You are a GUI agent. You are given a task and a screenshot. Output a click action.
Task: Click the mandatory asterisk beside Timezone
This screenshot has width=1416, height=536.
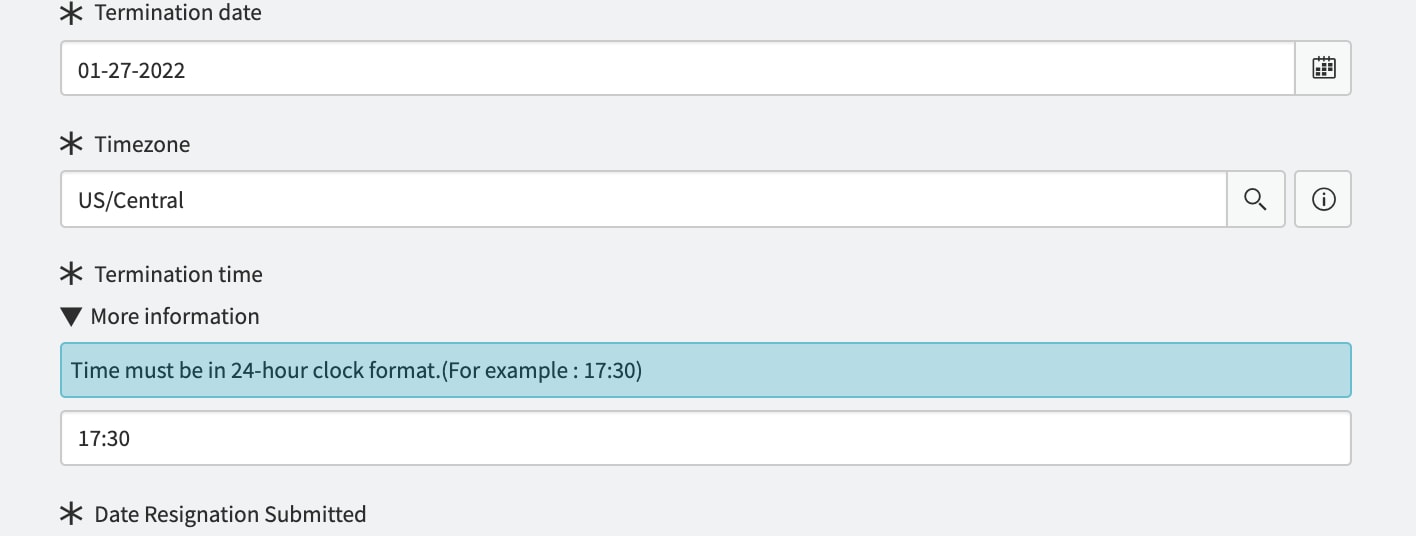(x=71, y=144)
